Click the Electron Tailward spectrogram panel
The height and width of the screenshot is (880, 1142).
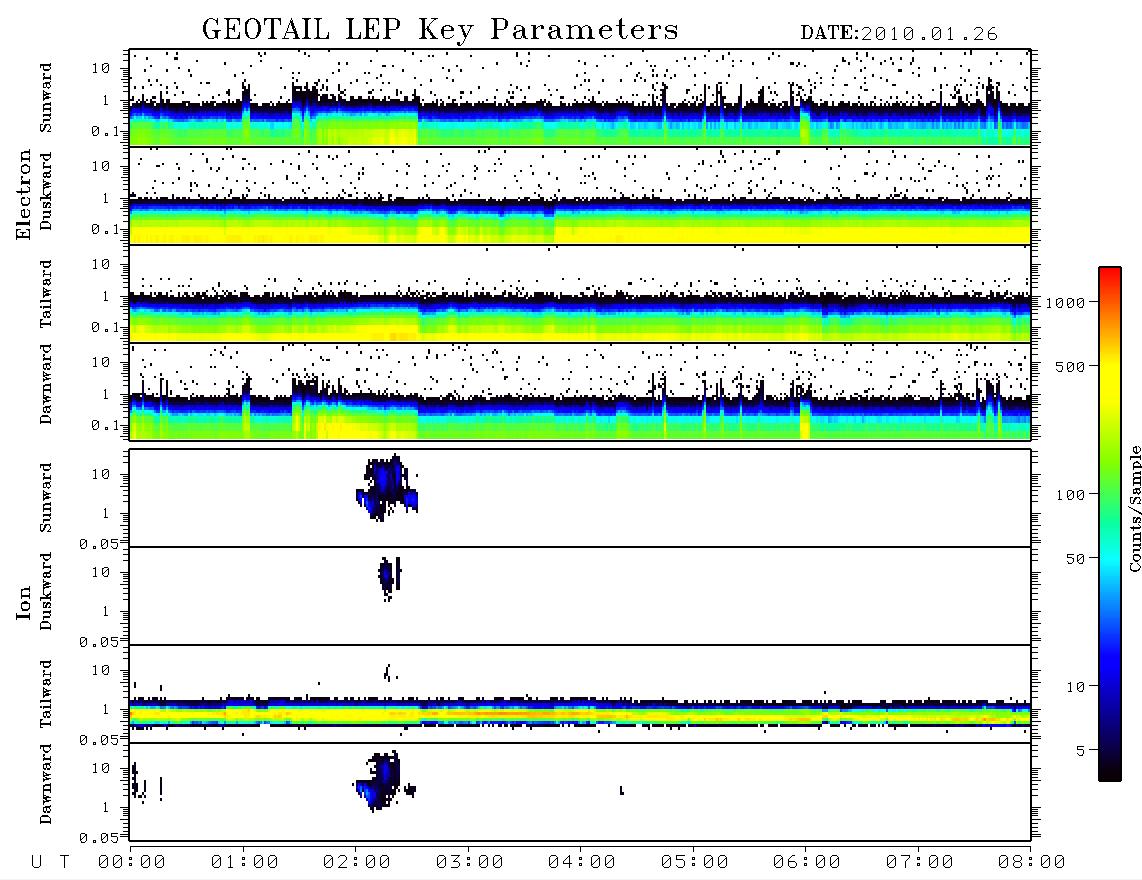click(x=580, y=294)
